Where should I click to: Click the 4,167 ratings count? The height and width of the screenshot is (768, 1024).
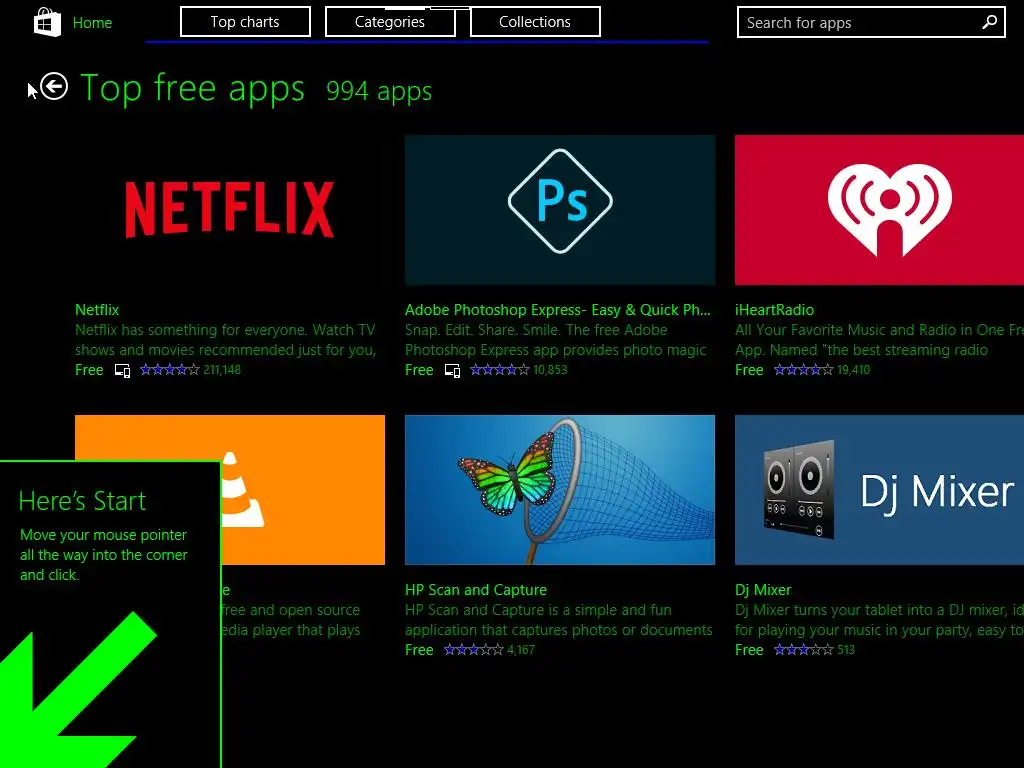521,650
